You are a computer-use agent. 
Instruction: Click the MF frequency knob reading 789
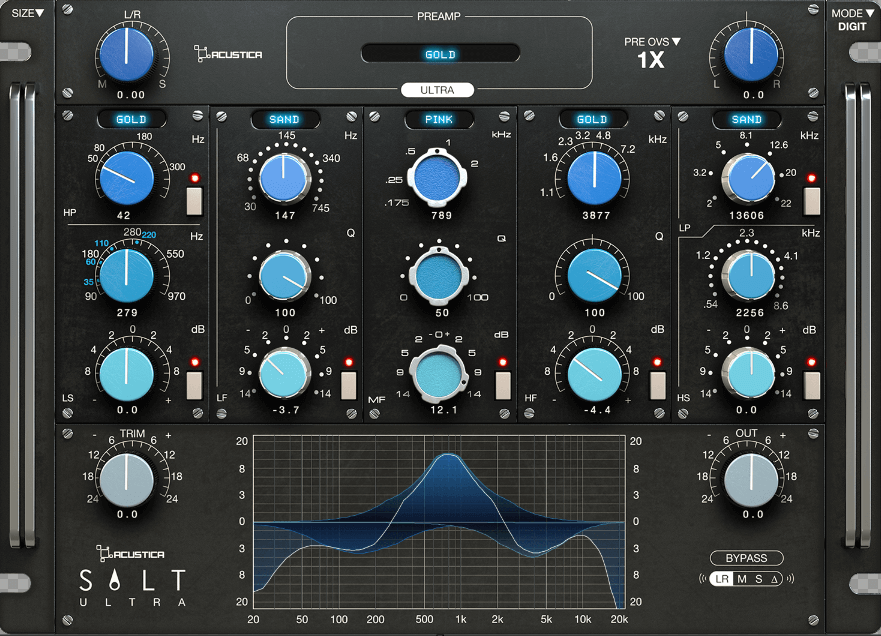[x=438, y=178]
